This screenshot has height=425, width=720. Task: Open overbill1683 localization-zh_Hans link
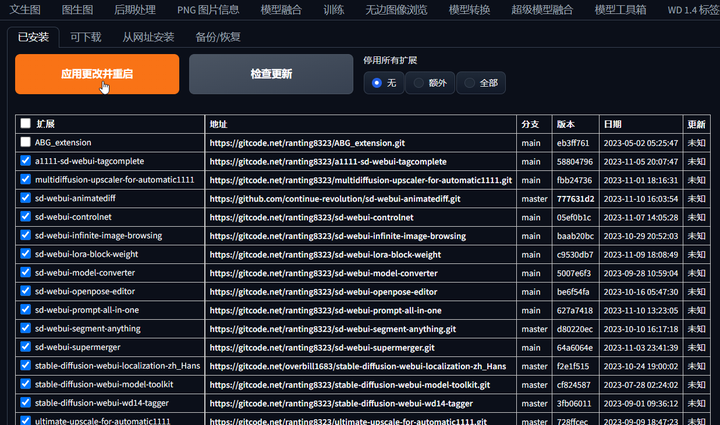point(358,366)
